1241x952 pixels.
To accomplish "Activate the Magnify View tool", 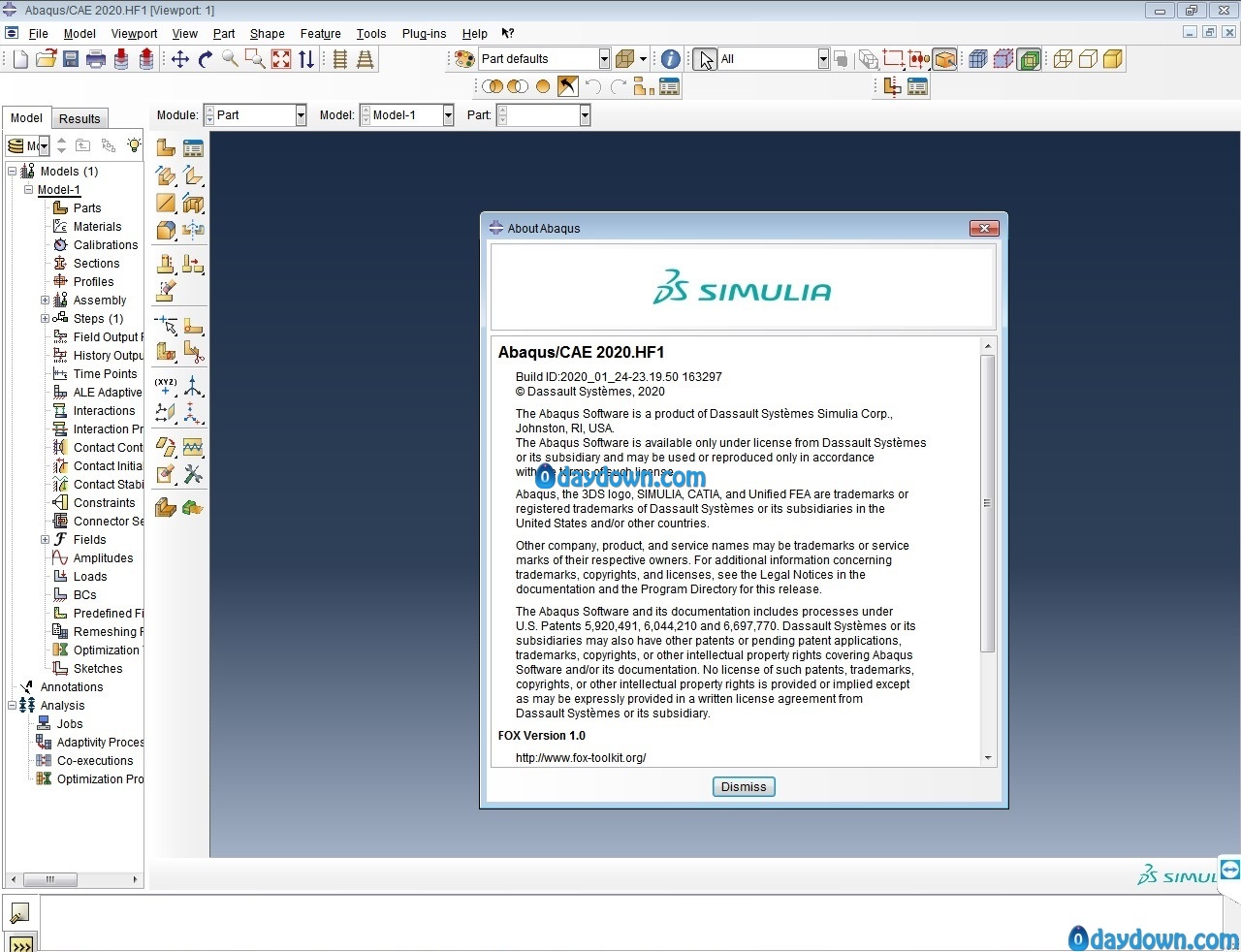I will click(231, 59).
